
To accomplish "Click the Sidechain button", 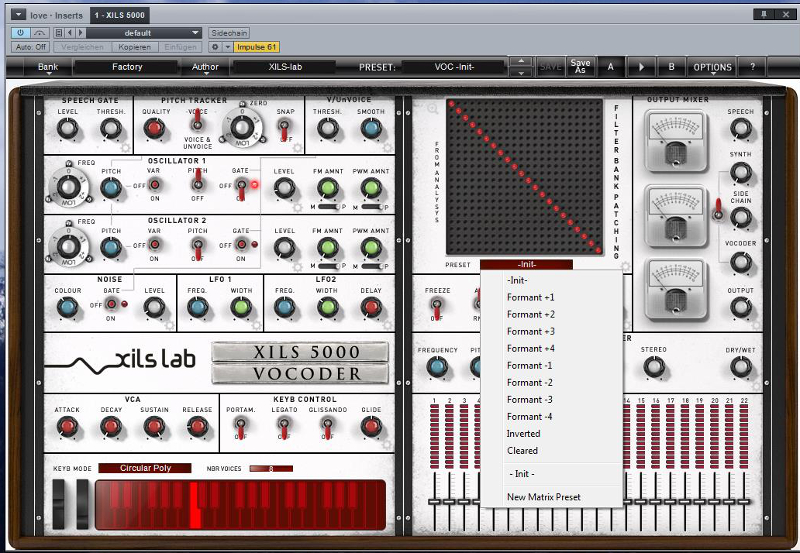I will (229, 33).
